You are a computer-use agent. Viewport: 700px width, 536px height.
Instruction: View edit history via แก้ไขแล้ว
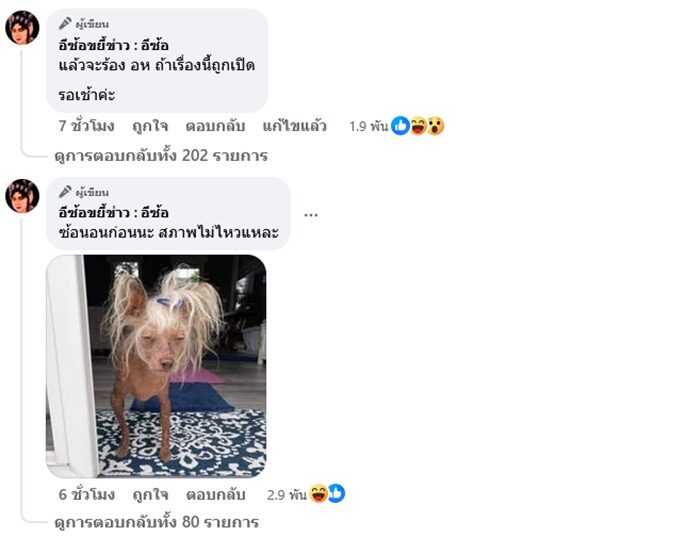click(295, 126)
